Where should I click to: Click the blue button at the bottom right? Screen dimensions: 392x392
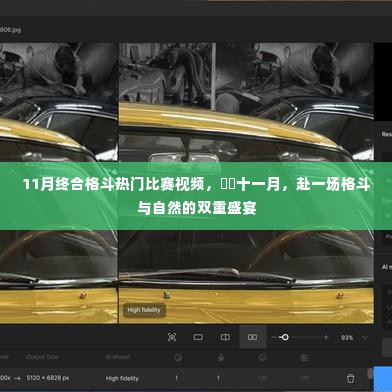pos(383,379)
